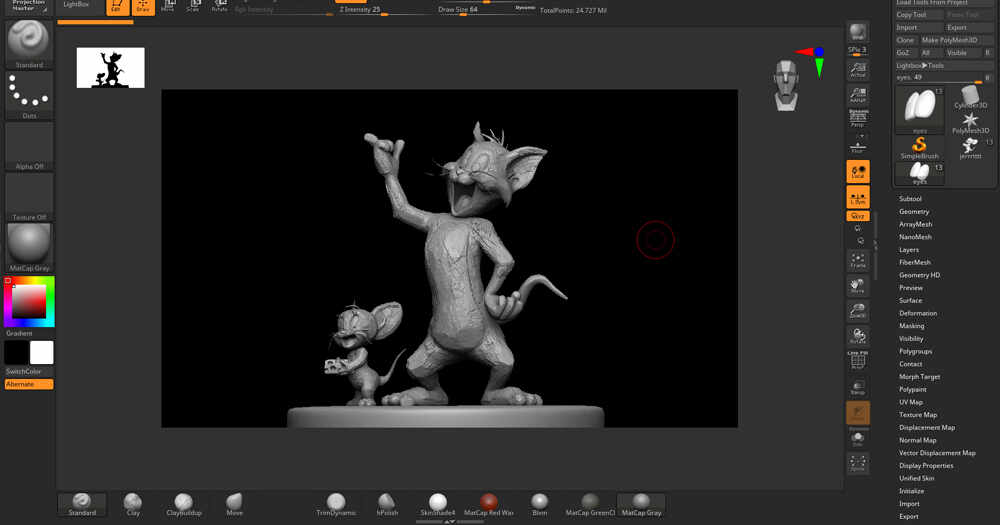Click the Move view icon on right shelf

pyautogui.click(x=858, y=286)
